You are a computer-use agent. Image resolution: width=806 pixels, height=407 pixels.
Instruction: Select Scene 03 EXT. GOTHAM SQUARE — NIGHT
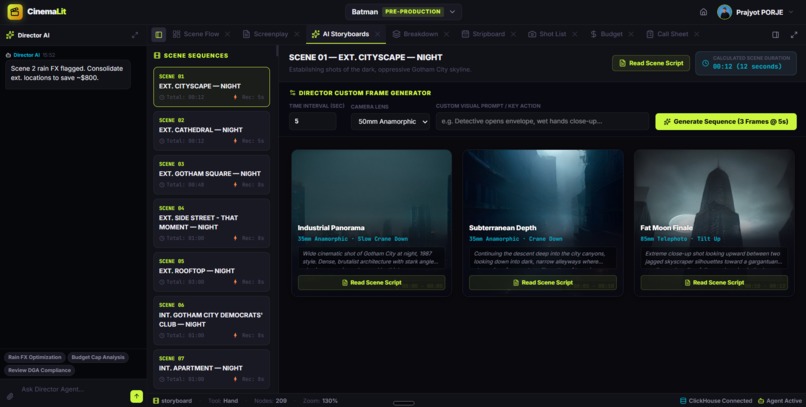pyautogui.click(x=211, y=175)
